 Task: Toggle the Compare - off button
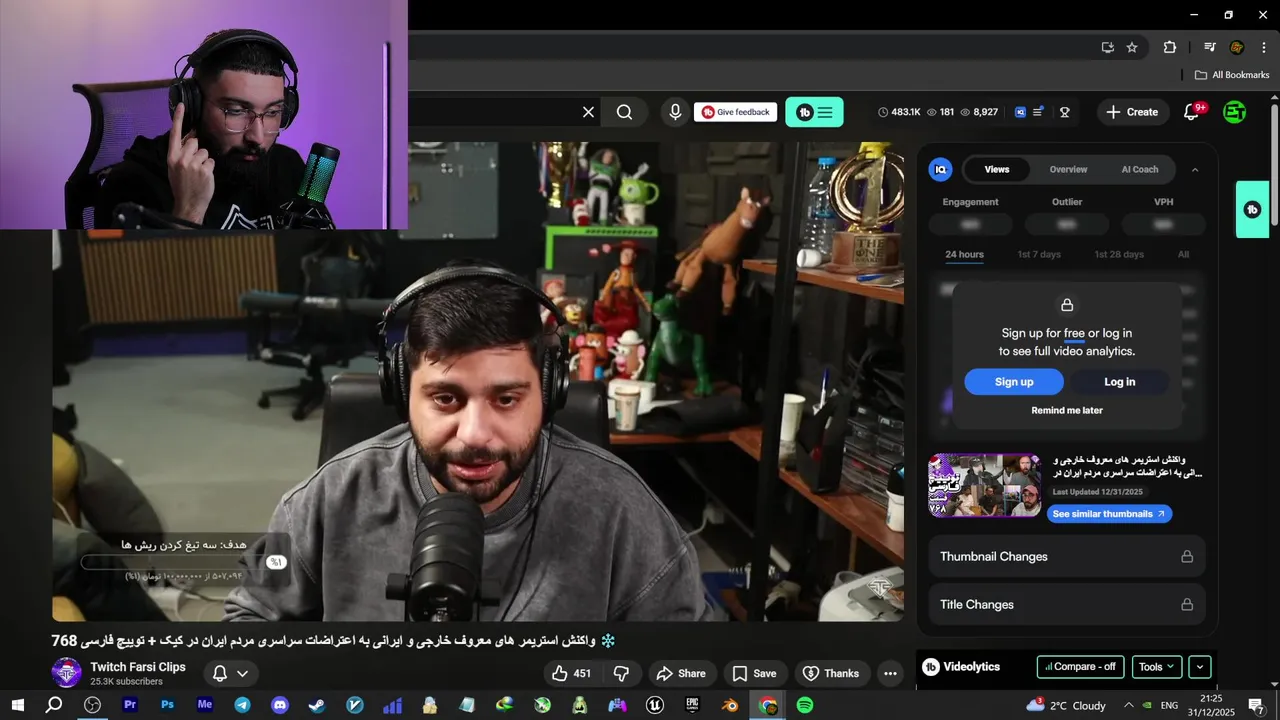coord(1080,667)
